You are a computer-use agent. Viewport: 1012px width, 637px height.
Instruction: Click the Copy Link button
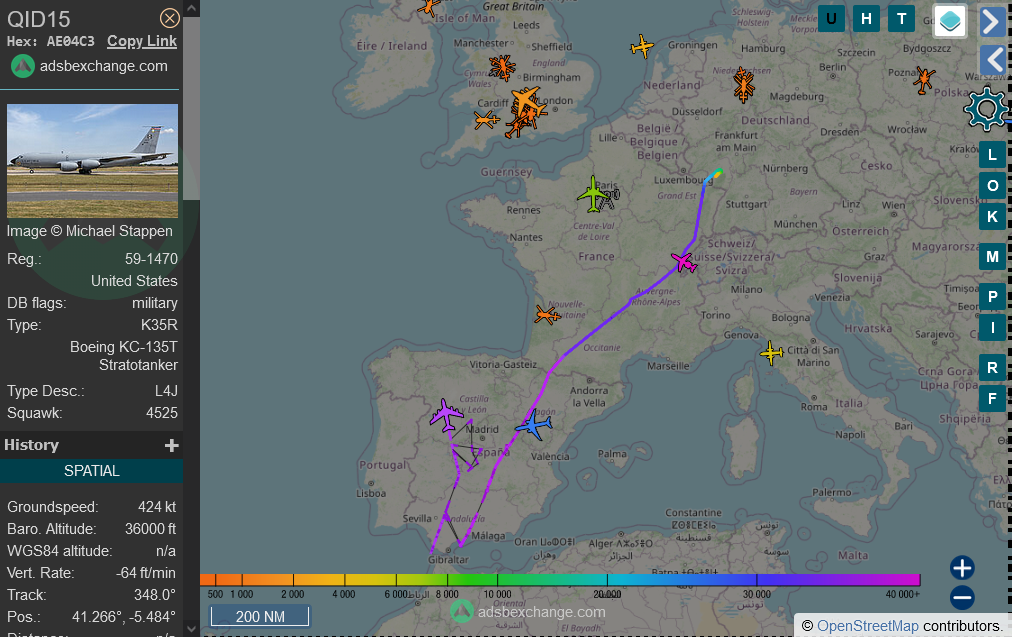(x=141, y=41)
